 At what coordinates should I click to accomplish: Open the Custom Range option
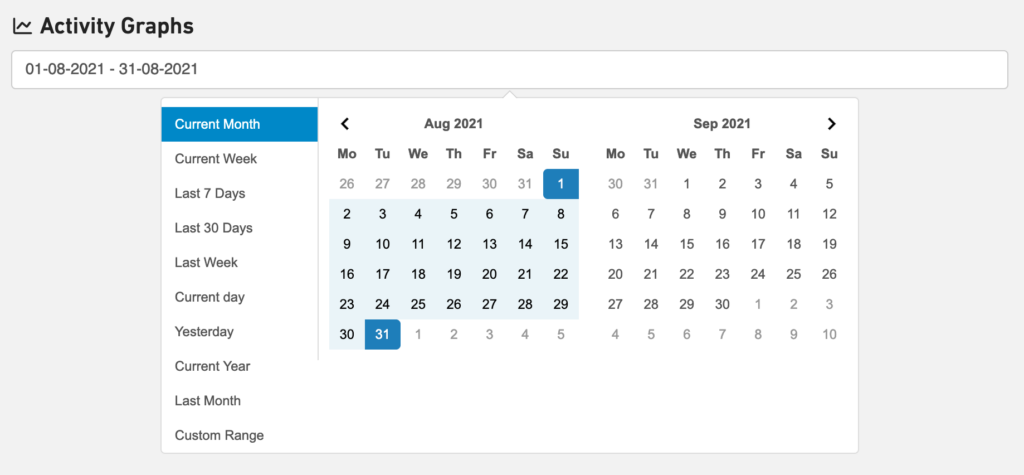[x=219, y=435]
